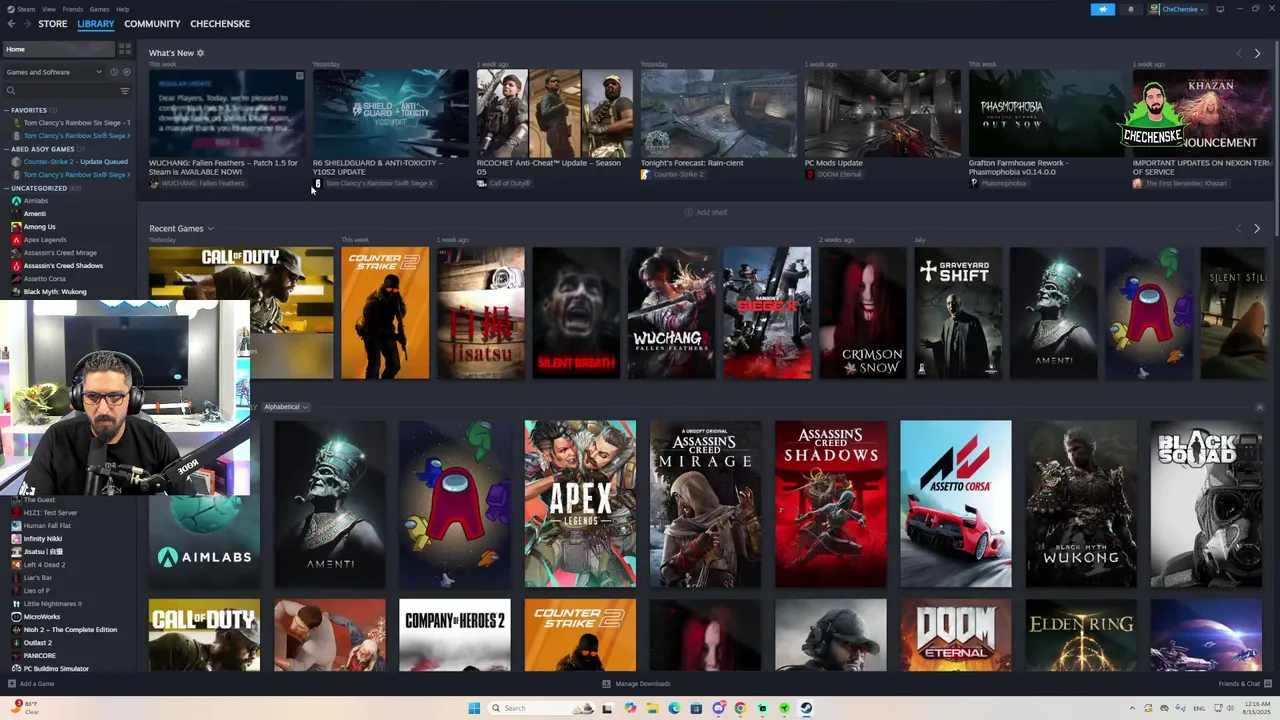Click Add shelf button
This screenshot has width=1280, height=720.
pos(706,212)
